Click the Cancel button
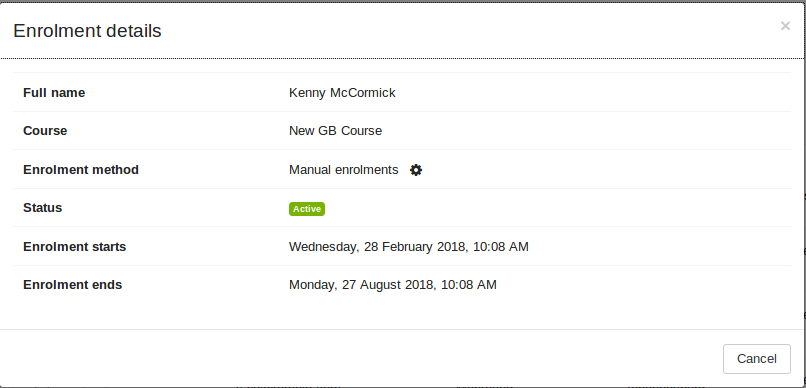Screen dimensions: 806x388 [x=757, y=359]
